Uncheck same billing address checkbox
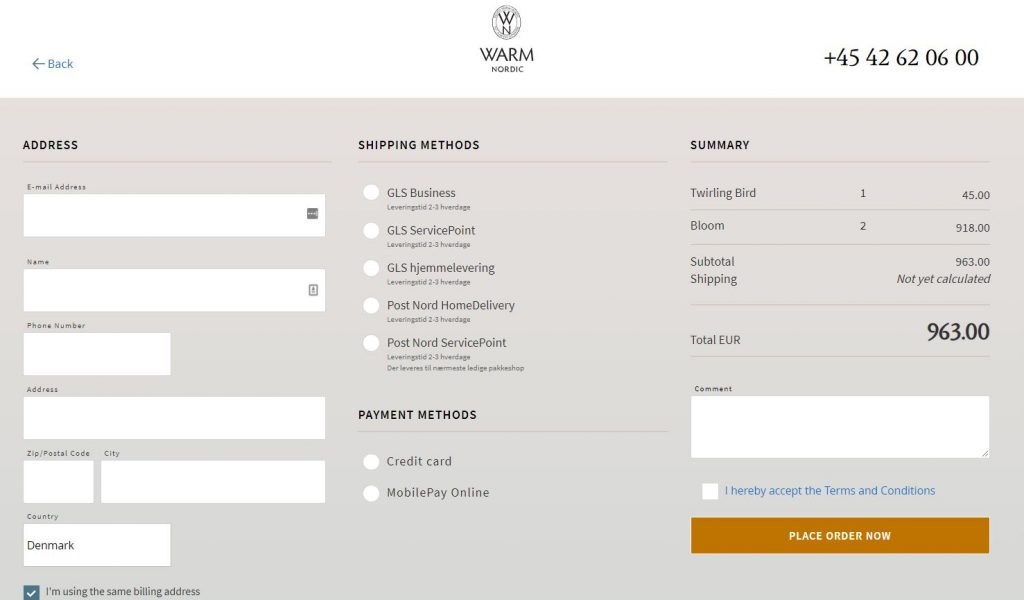This screenshot has width=1024, height=600. coord(31,592)
